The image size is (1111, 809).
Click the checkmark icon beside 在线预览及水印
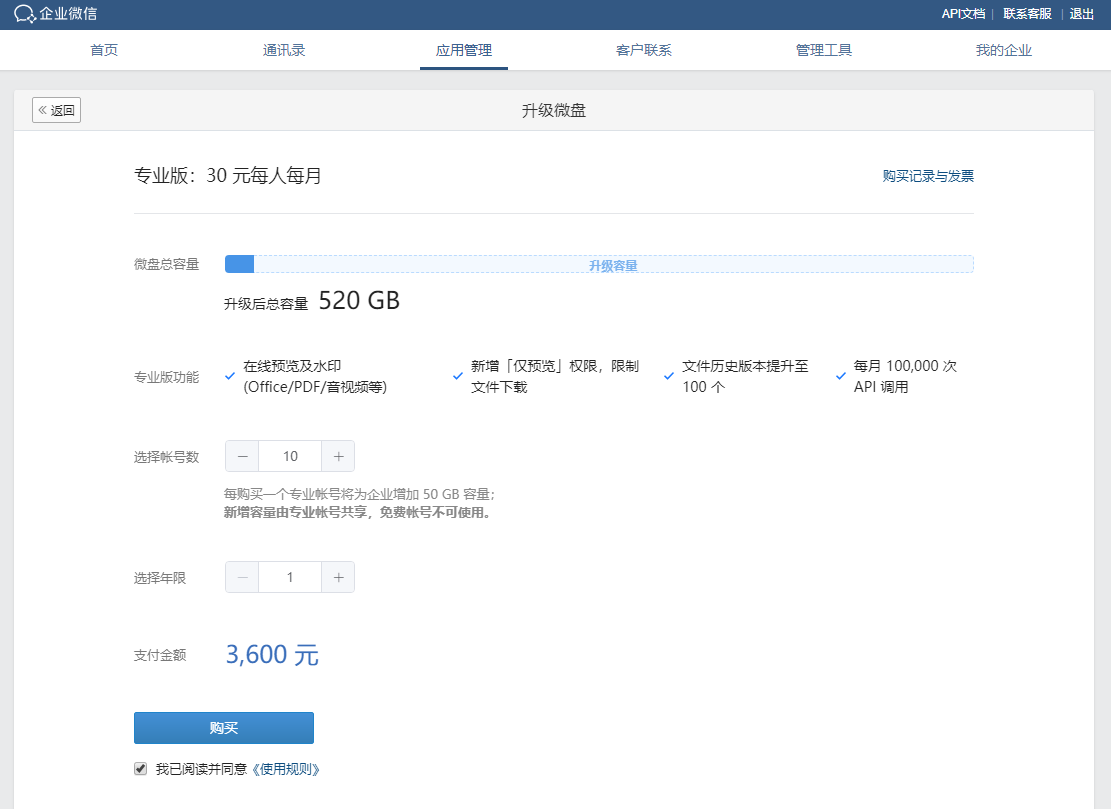coord(230,376)
